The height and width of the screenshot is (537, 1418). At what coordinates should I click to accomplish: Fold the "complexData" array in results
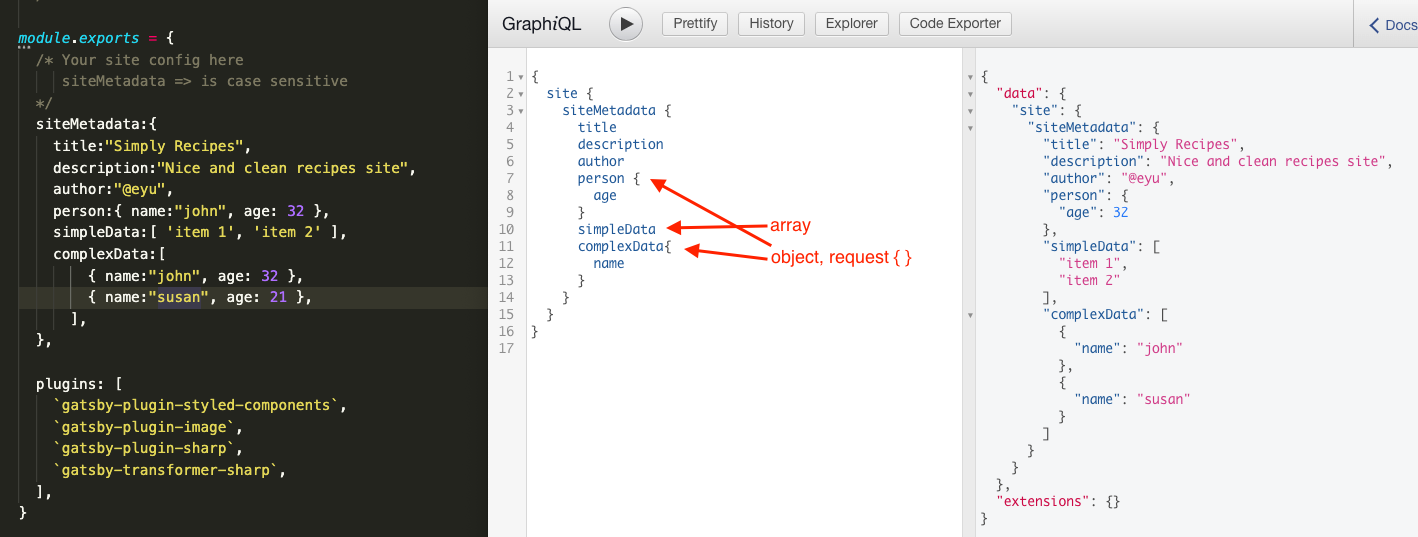pos(970,315)
